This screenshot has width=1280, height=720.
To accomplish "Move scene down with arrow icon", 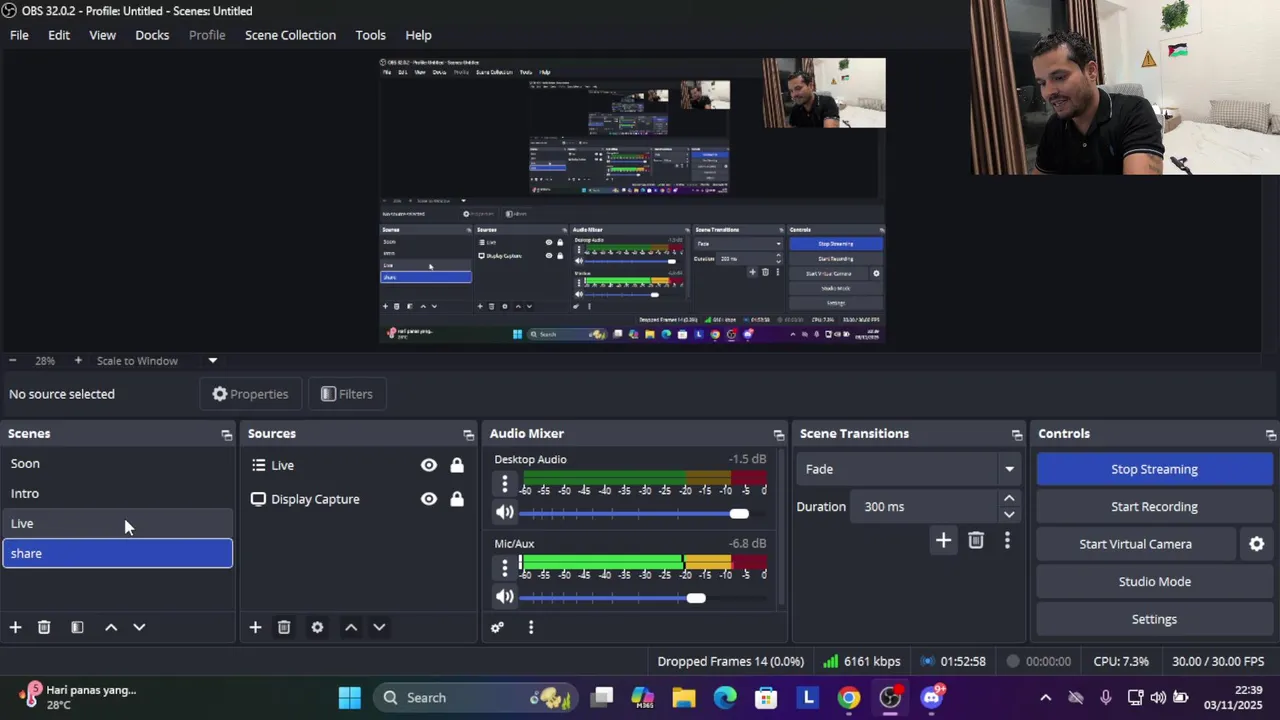I will 139,627.
